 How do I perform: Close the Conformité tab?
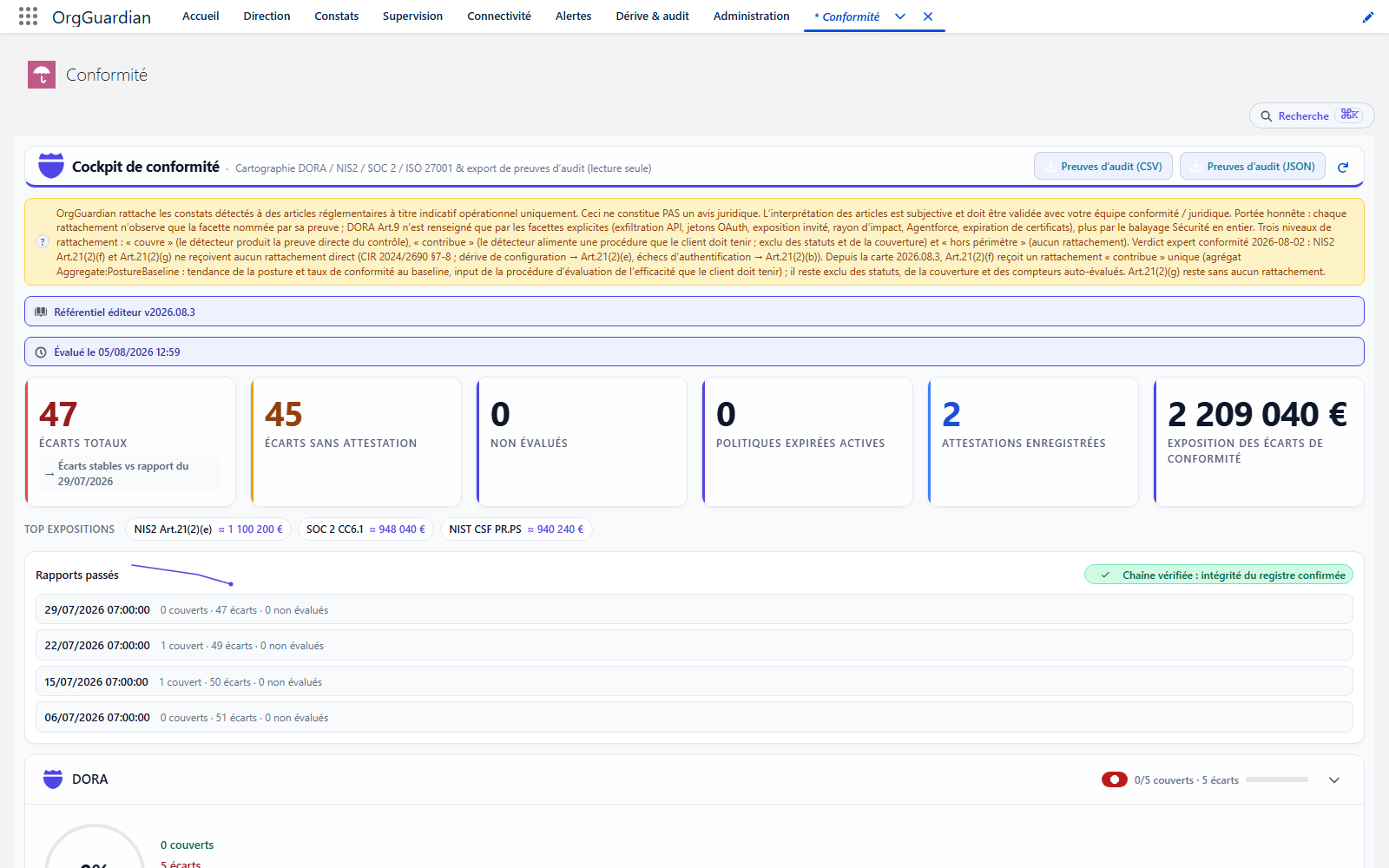click(928, 16)
